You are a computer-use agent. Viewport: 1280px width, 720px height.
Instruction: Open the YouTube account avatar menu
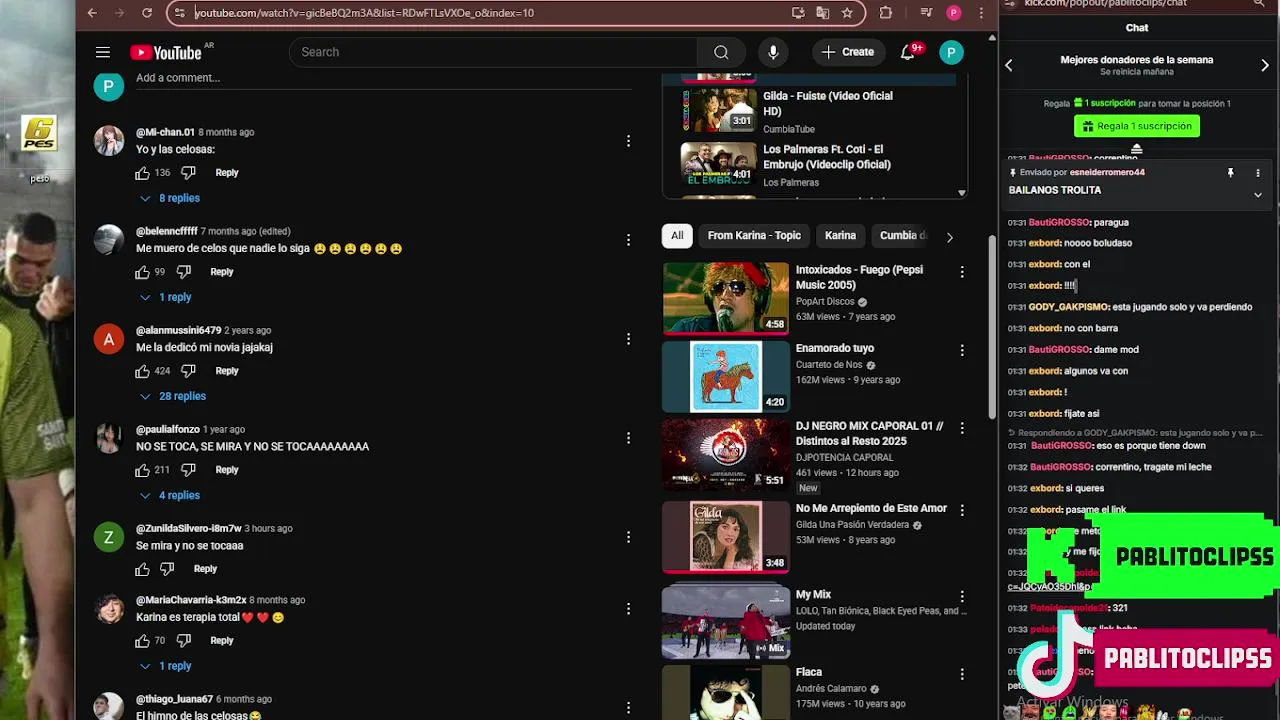pyautogui.click(x=951, y=52)
